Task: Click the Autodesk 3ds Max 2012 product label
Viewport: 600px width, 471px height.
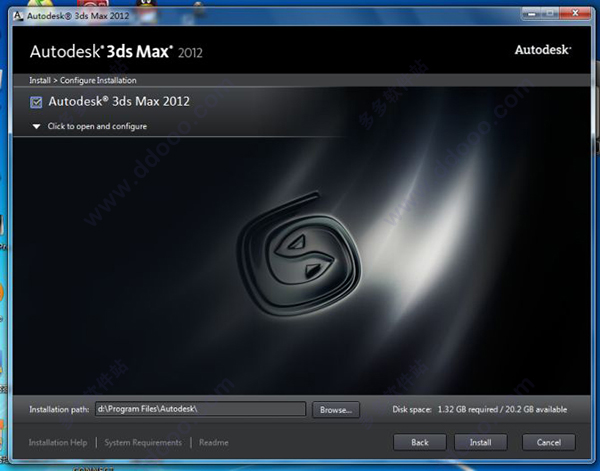Action: pos(119,101)
